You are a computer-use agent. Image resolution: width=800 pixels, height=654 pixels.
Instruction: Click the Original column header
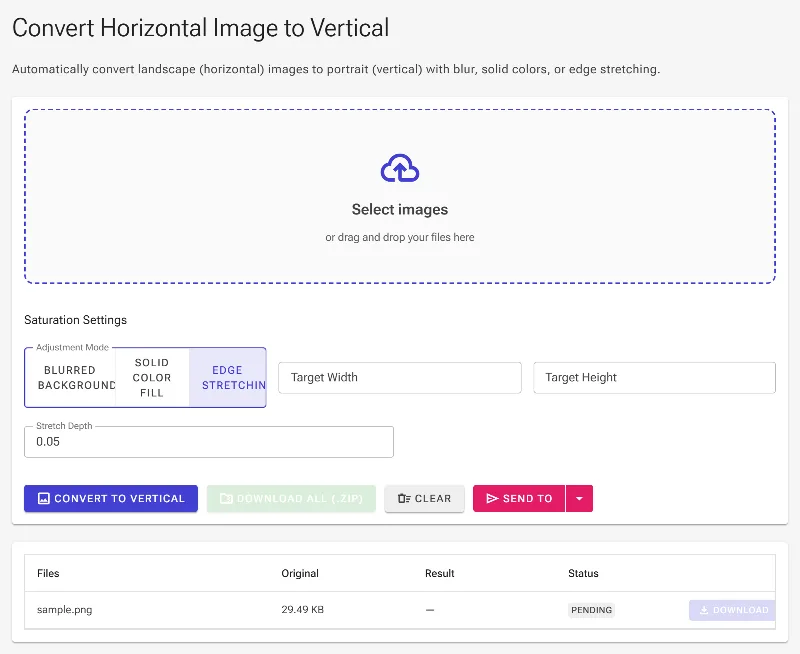(x=300, y=573)
